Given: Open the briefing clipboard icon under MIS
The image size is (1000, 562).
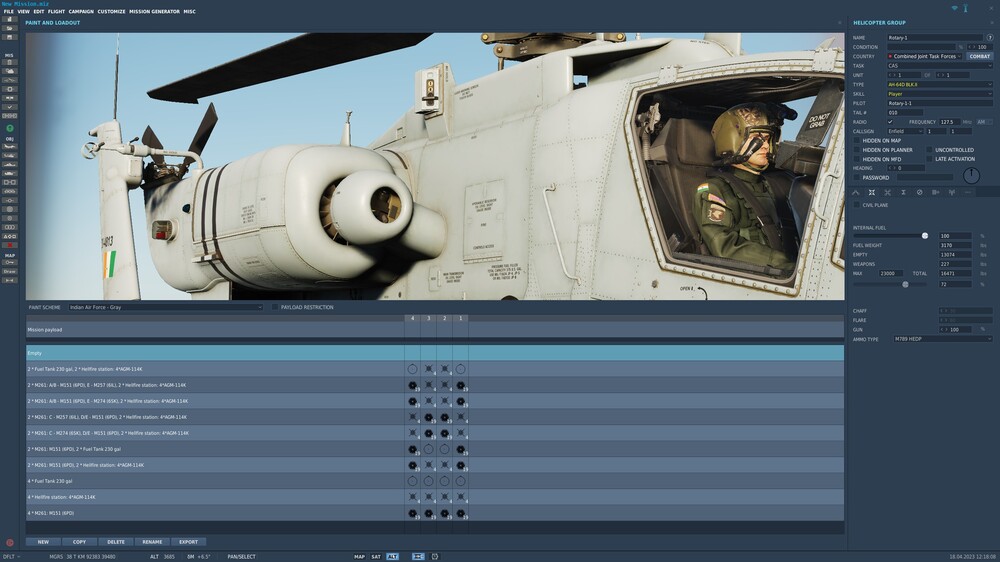Looking at the screenshot, I should pos(10,63).
